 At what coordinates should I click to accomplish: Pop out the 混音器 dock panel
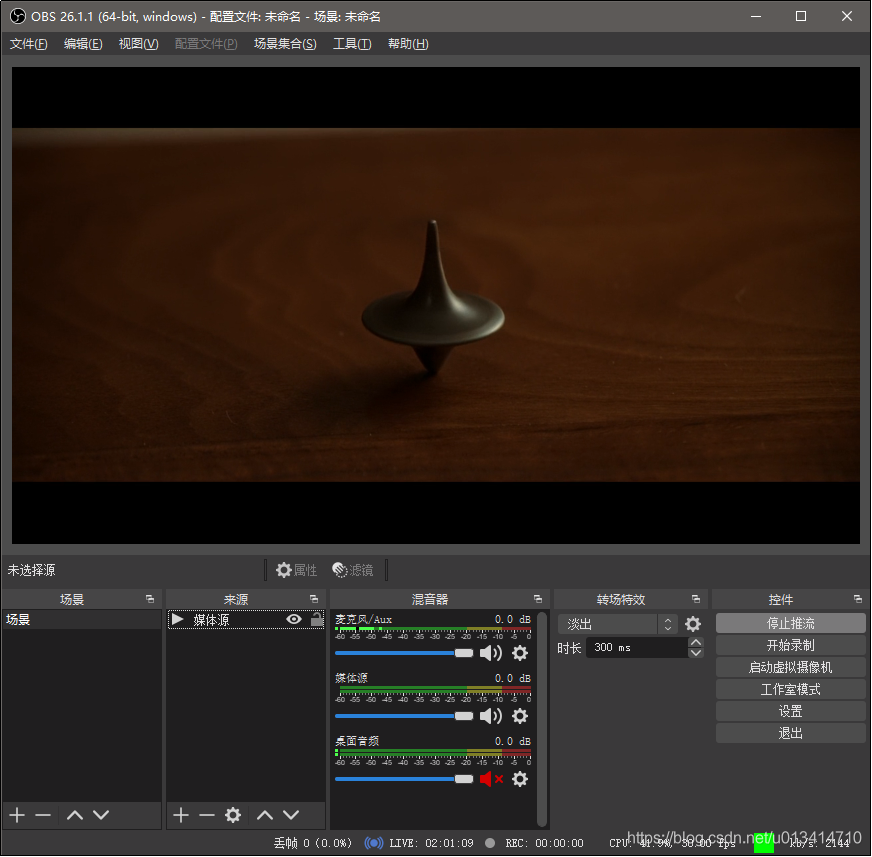click(x=538, y=599)
